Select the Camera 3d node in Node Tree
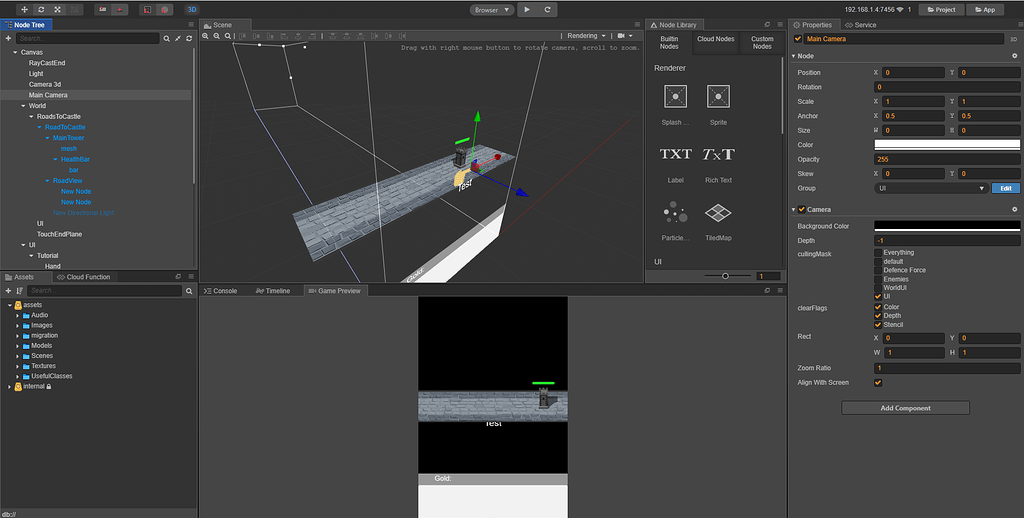Screen dimensions: 1024x518 pyautogui.click(x=44, y=84)
